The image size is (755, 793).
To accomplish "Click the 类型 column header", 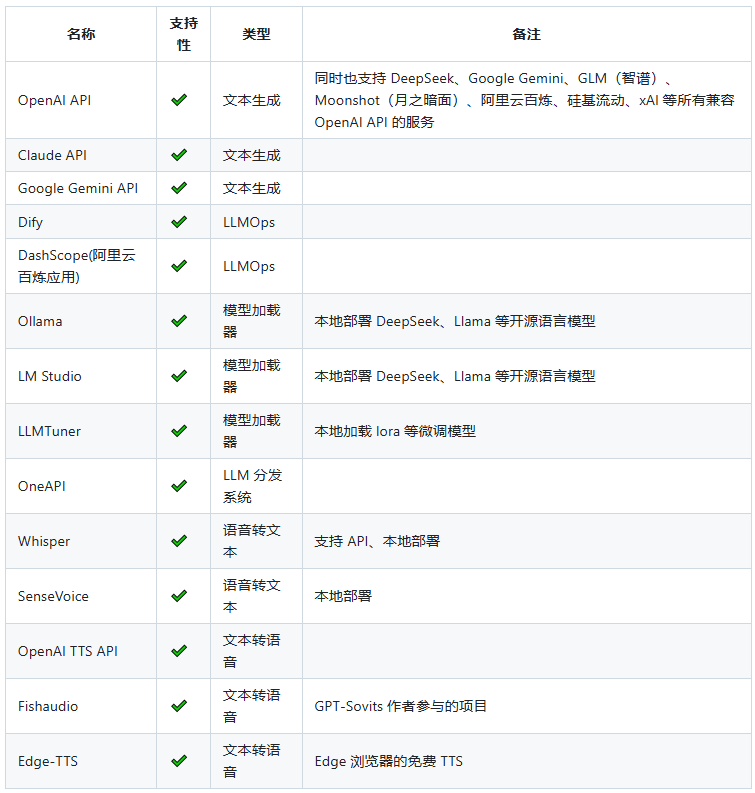I will pyautogui.click(x=256, y=34).
